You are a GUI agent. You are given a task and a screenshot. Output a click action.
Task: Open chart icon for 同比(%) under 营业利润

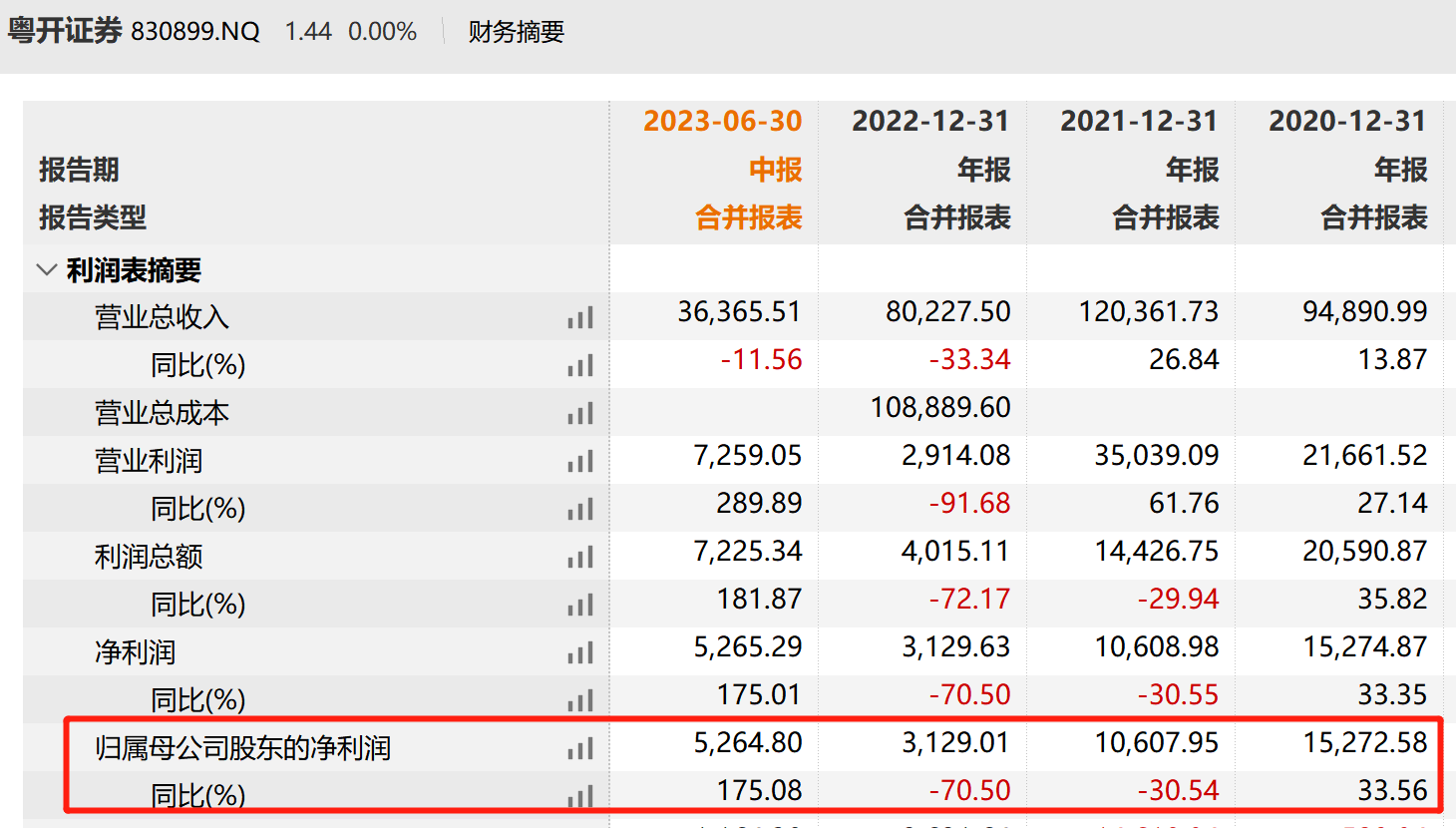(580, 509)
